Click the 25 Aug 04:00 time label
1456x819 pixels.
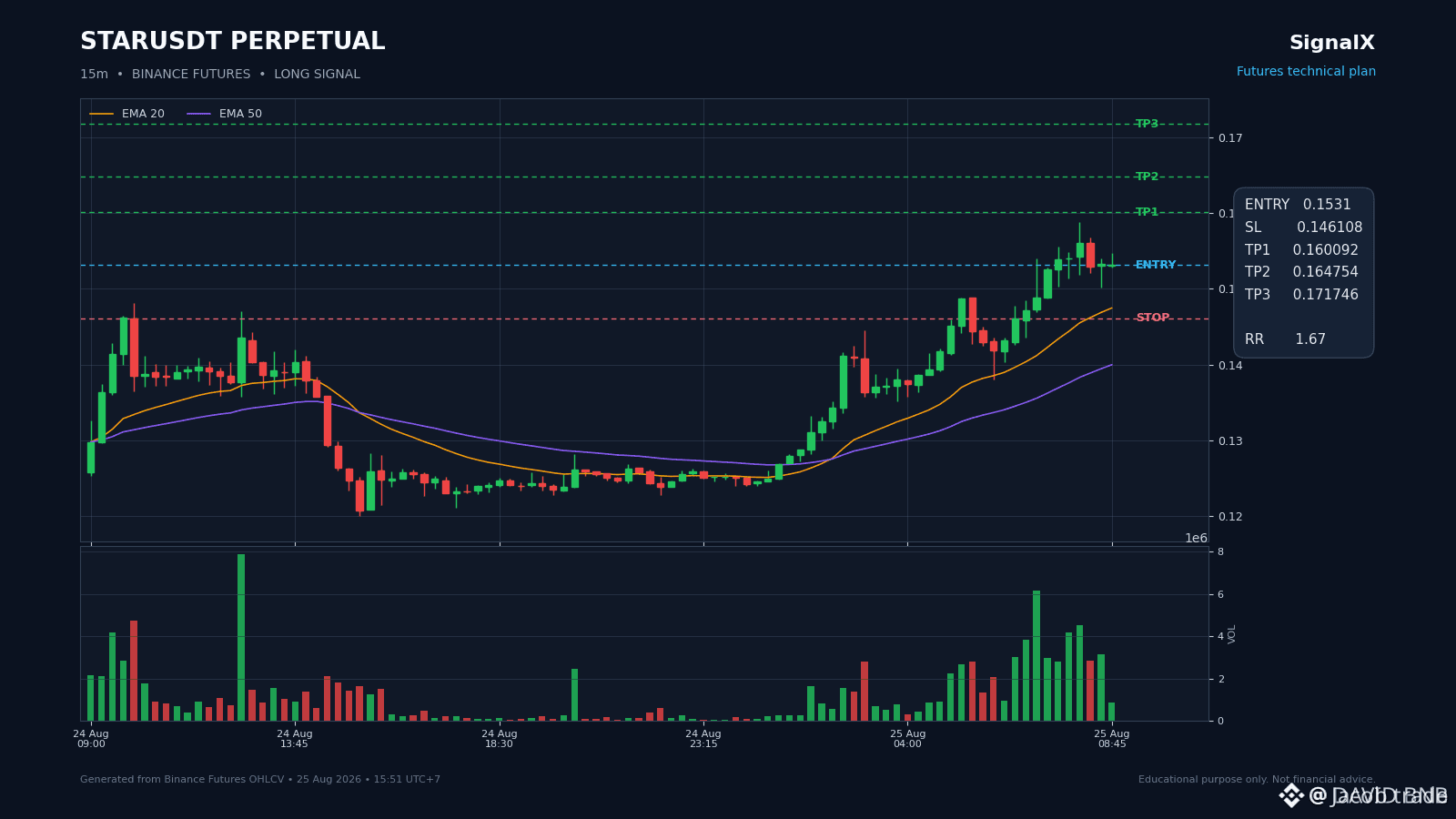pyautogui.click(x=907, y=739)
